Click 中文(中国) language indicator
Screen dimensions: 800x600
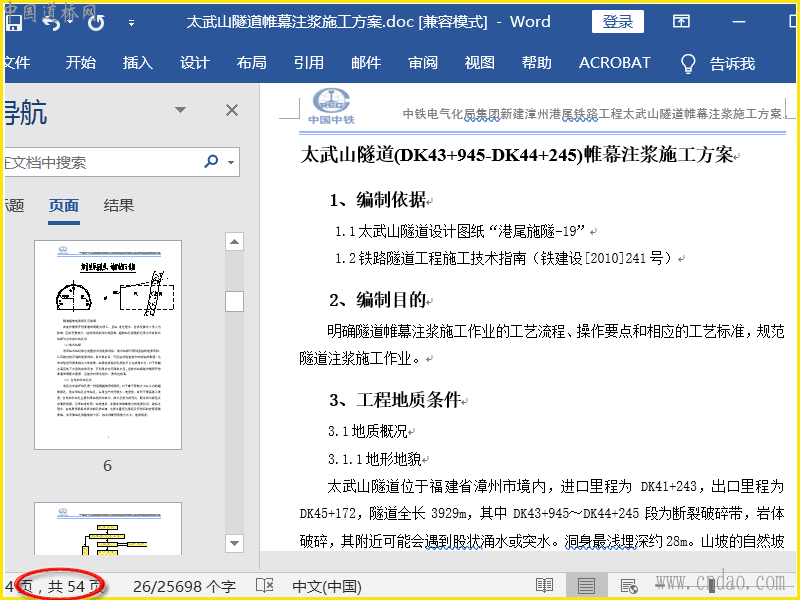(327, 587)
